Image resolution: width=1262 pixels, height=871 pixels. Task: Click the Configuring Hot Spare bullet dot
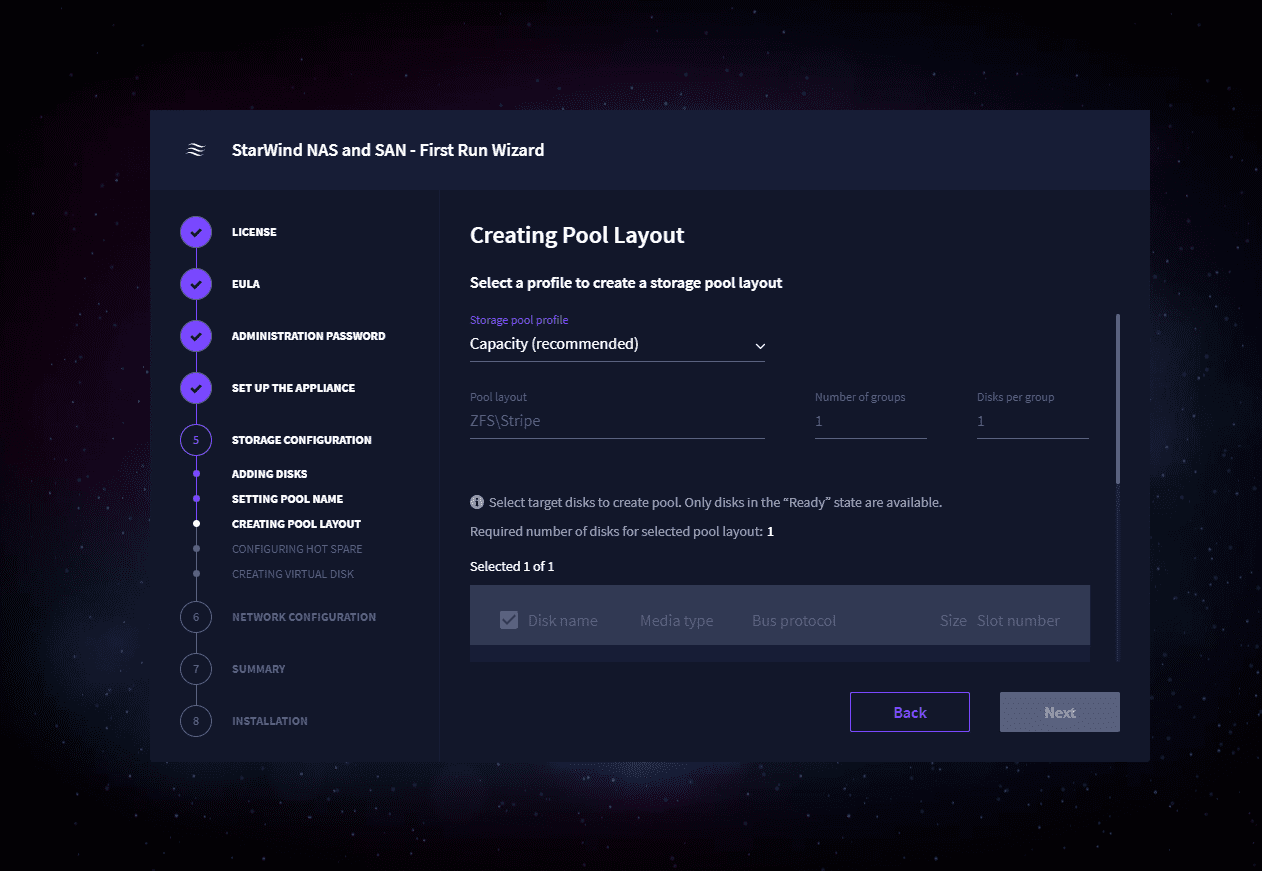tap(196, 549)
